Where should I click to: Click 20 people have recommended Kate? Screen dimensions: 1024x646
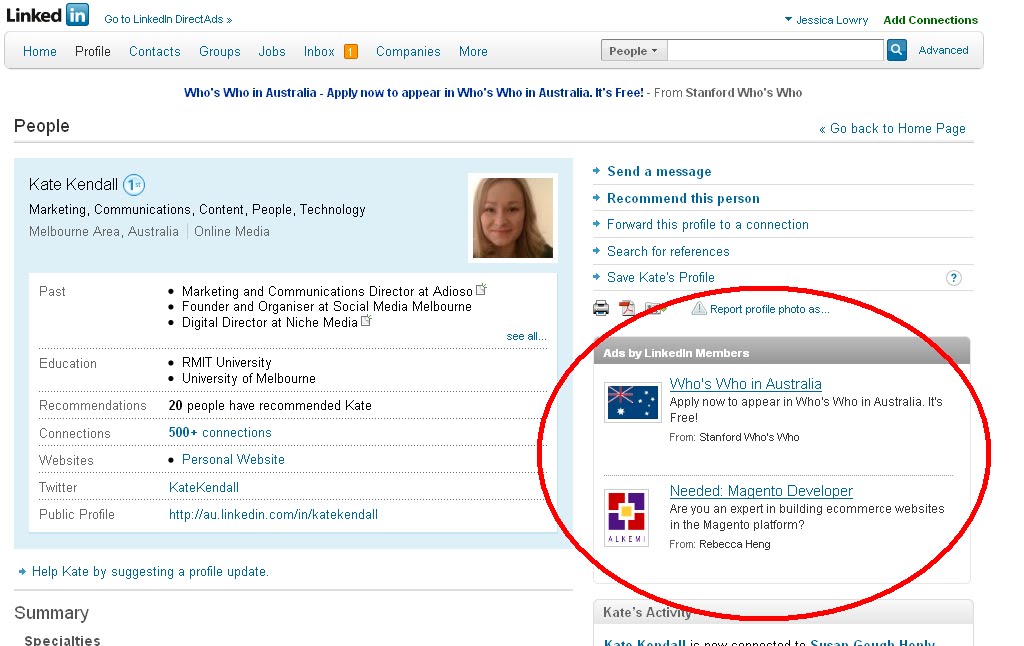pyautogui.click(x=270, y=406)
